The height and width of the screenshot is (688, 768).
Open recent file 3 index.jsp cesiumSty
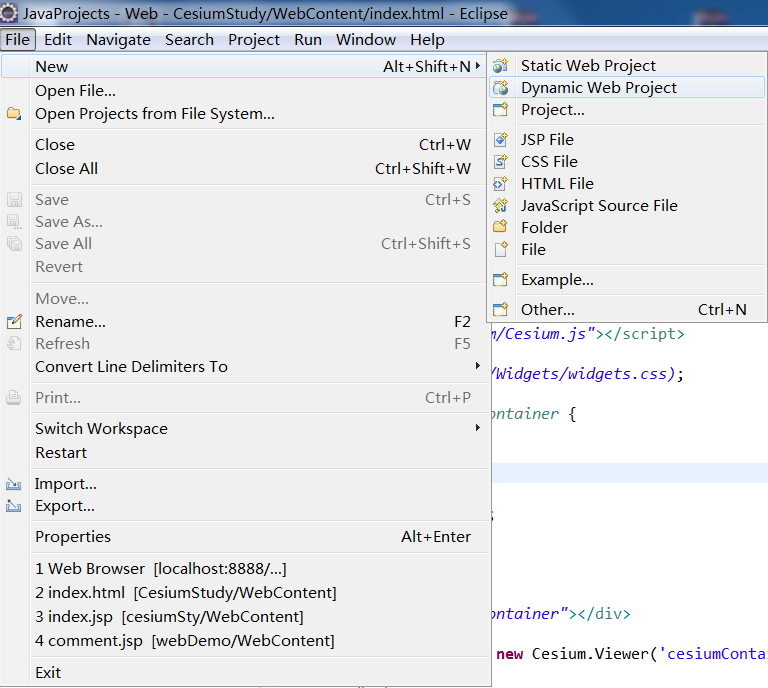pyautogui.click(x=246, y=617)
